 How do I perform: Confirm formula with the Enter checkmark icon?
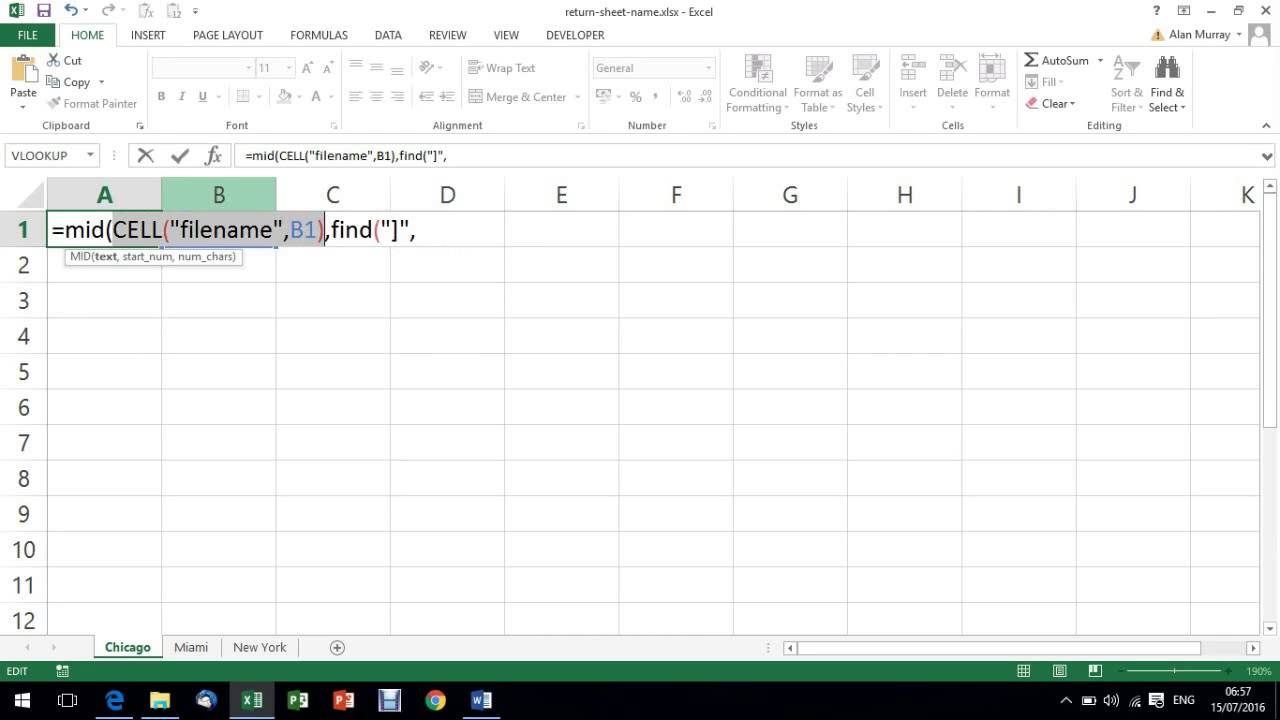click(x=180, y=156)
